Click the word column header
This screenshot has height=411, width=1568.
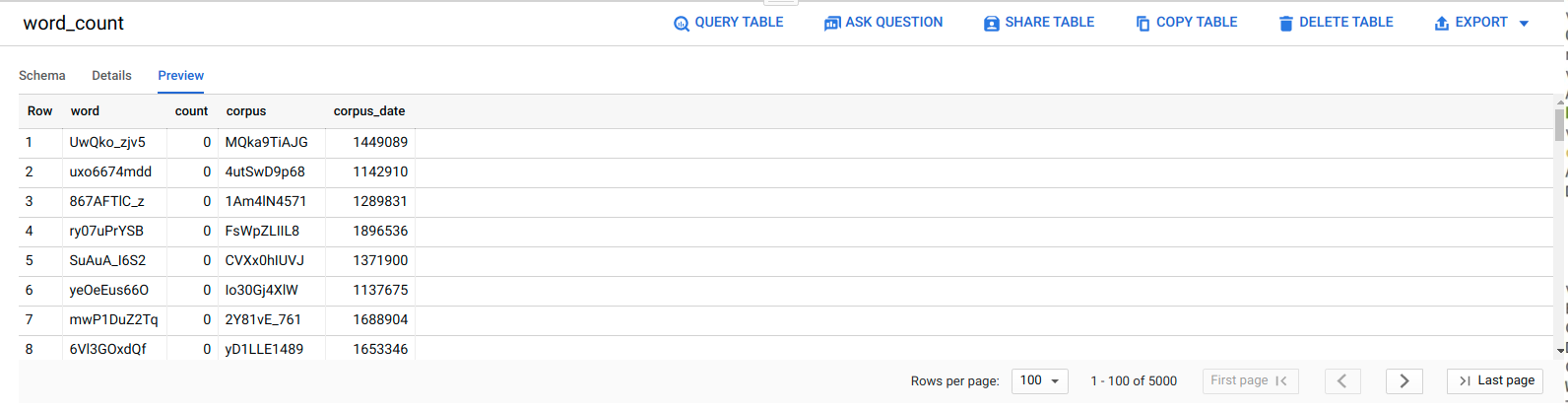click(x=85, y=111)
